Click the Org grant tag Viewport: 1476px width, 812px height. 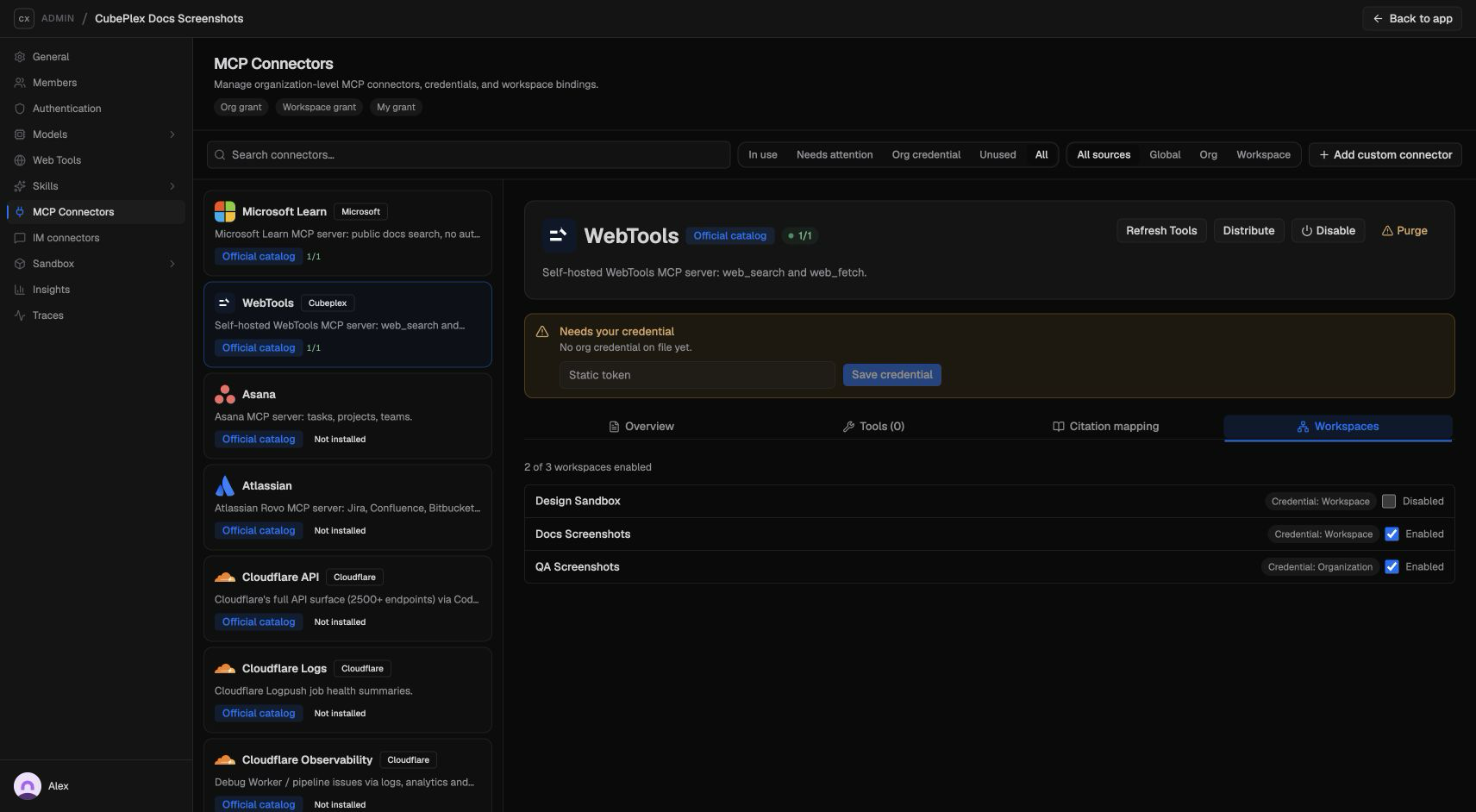point(241,108)
